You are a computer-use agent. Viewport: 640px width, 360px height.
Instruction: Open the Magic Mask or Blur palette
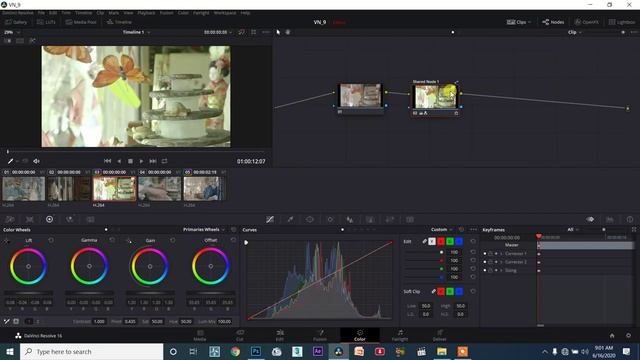350,219
